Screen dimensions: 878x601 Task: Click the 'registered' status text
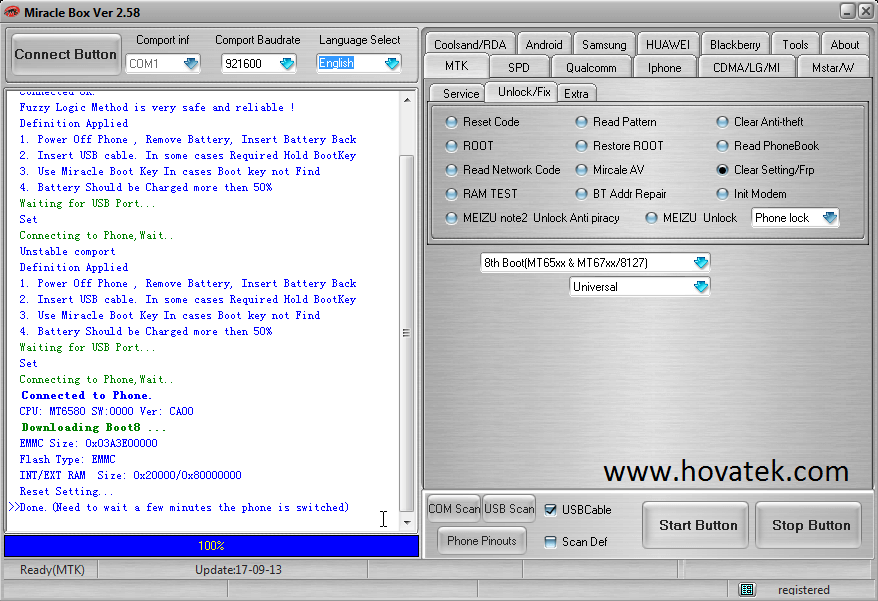(803, 590)
